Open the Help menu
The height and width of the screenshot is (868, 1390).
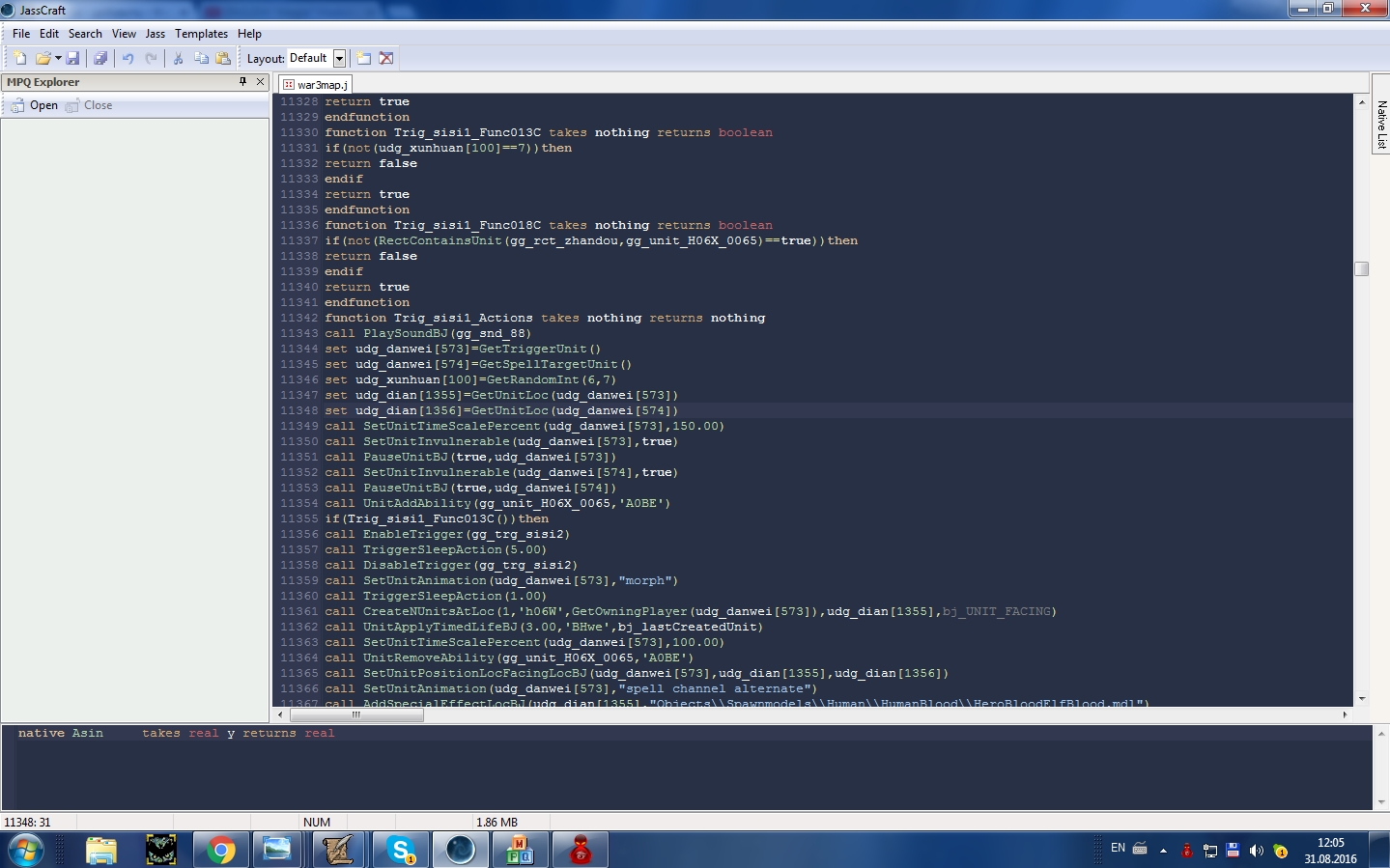click(249, 33)
